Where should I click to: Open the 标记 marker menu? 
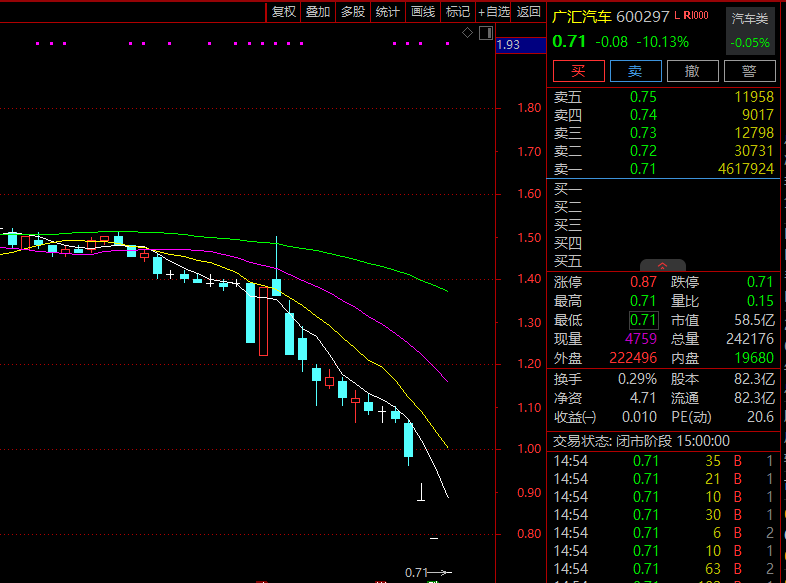coord(458,12)
